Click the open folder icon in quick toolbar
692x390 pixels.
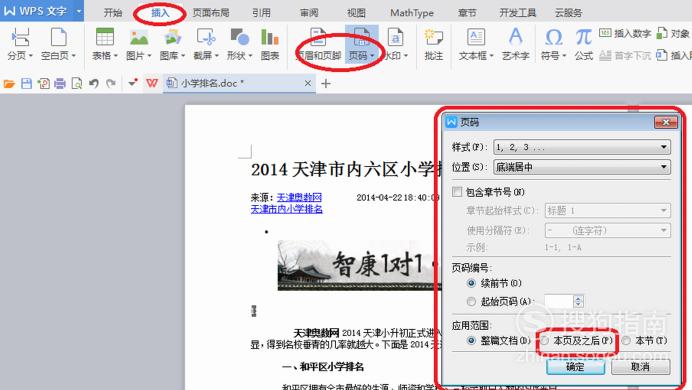9,83
